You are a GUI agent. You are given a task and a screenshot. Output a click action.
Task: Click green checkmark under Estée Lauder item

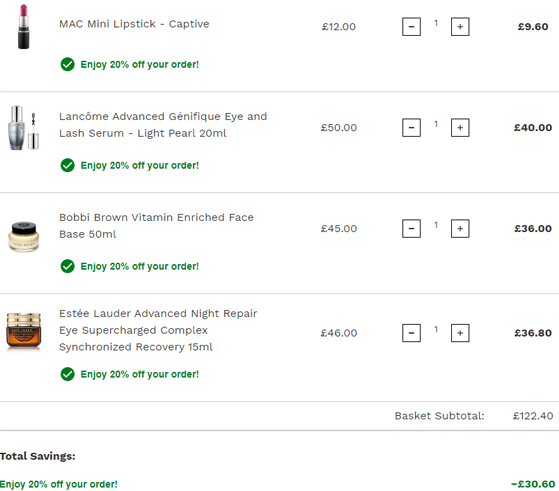coord(67,374)
